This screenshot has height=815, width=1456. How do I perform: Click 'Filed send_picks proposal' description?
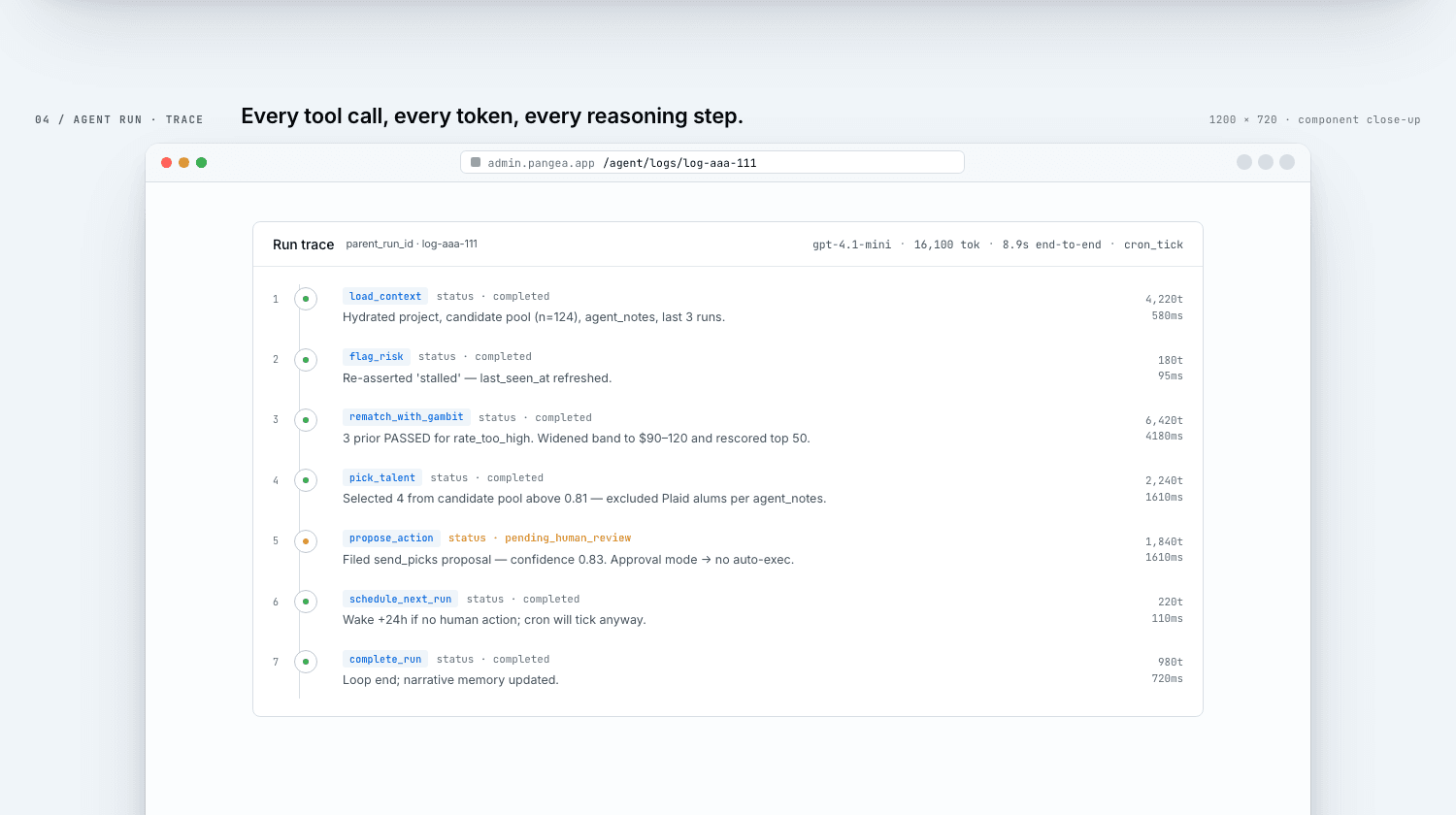(x=568, y=560)
